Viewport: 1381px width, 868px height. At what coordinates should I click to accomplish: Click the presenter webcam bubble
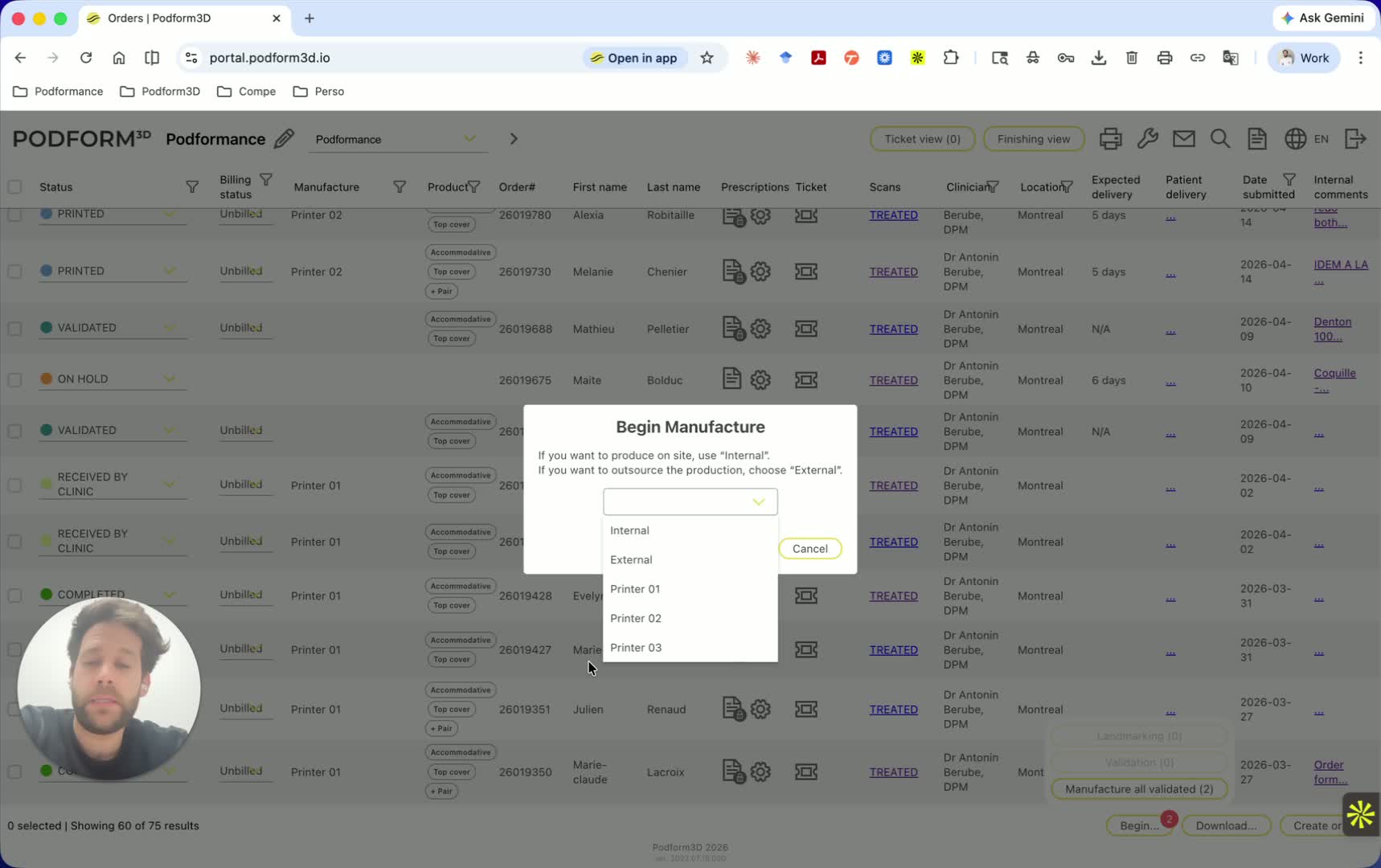pyautogui.click(x=109, y=690)
